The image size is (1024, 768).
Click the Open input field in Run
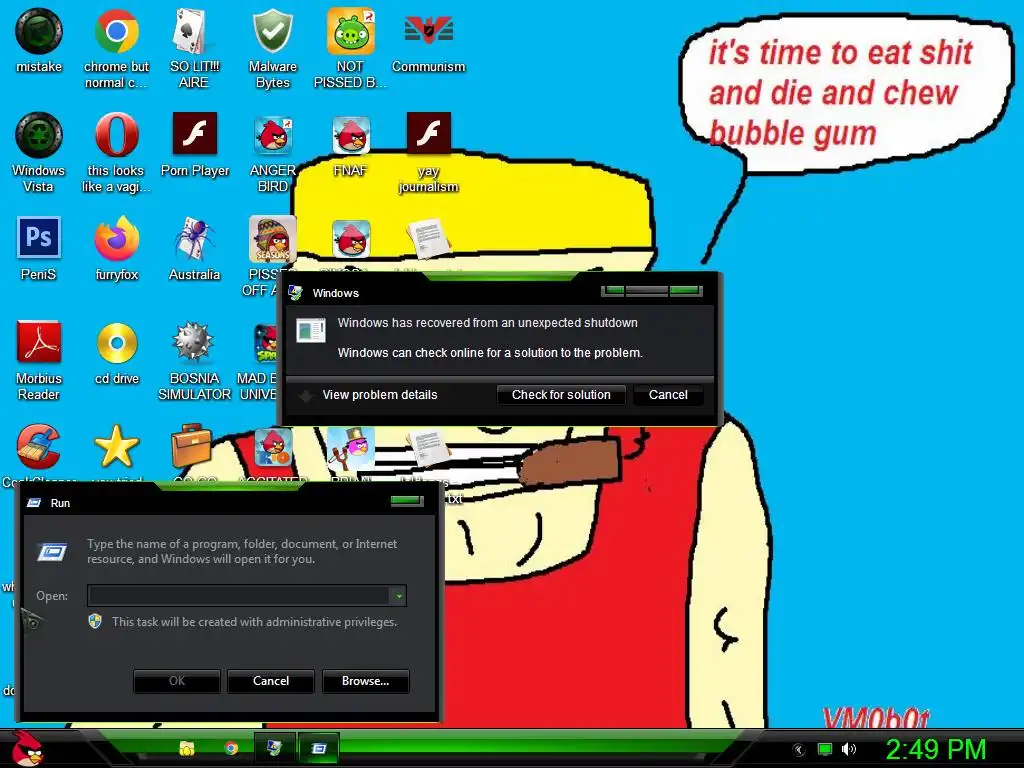pos(239,595)
